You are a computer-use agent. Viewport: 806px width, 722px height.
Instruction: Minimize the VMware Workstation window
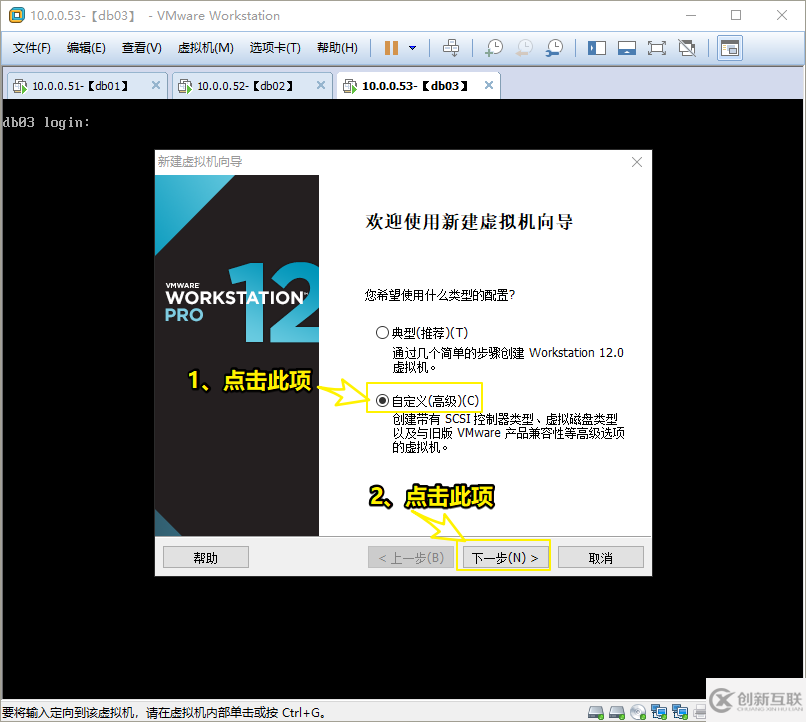coord(691,15)
